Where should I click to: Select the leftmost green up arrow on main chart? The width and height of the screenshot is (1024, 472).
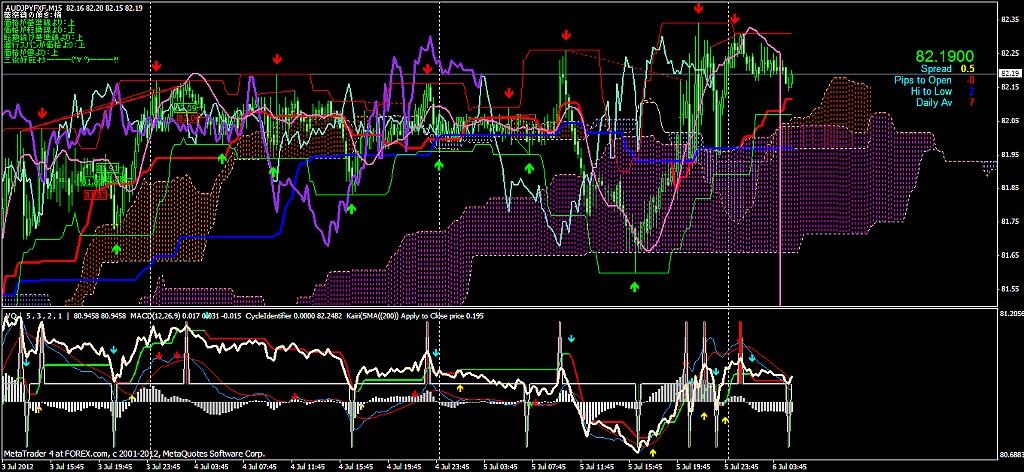coord(116,247)
